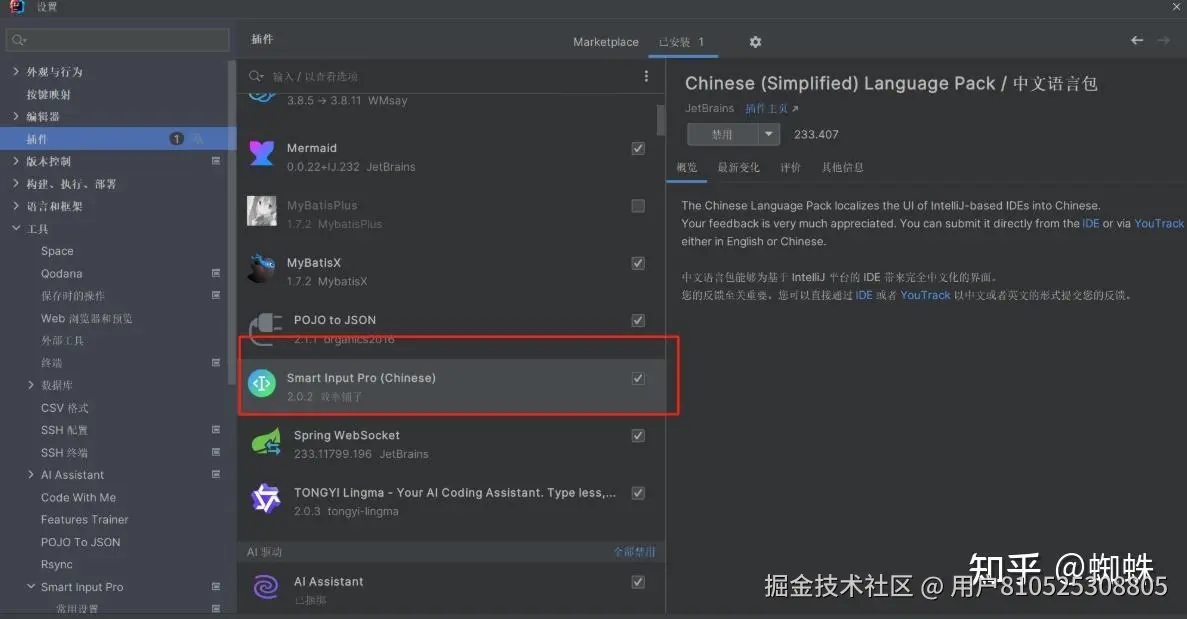Expand the 编辑器 settings group
1187x619 pixels.
[16, 116]
